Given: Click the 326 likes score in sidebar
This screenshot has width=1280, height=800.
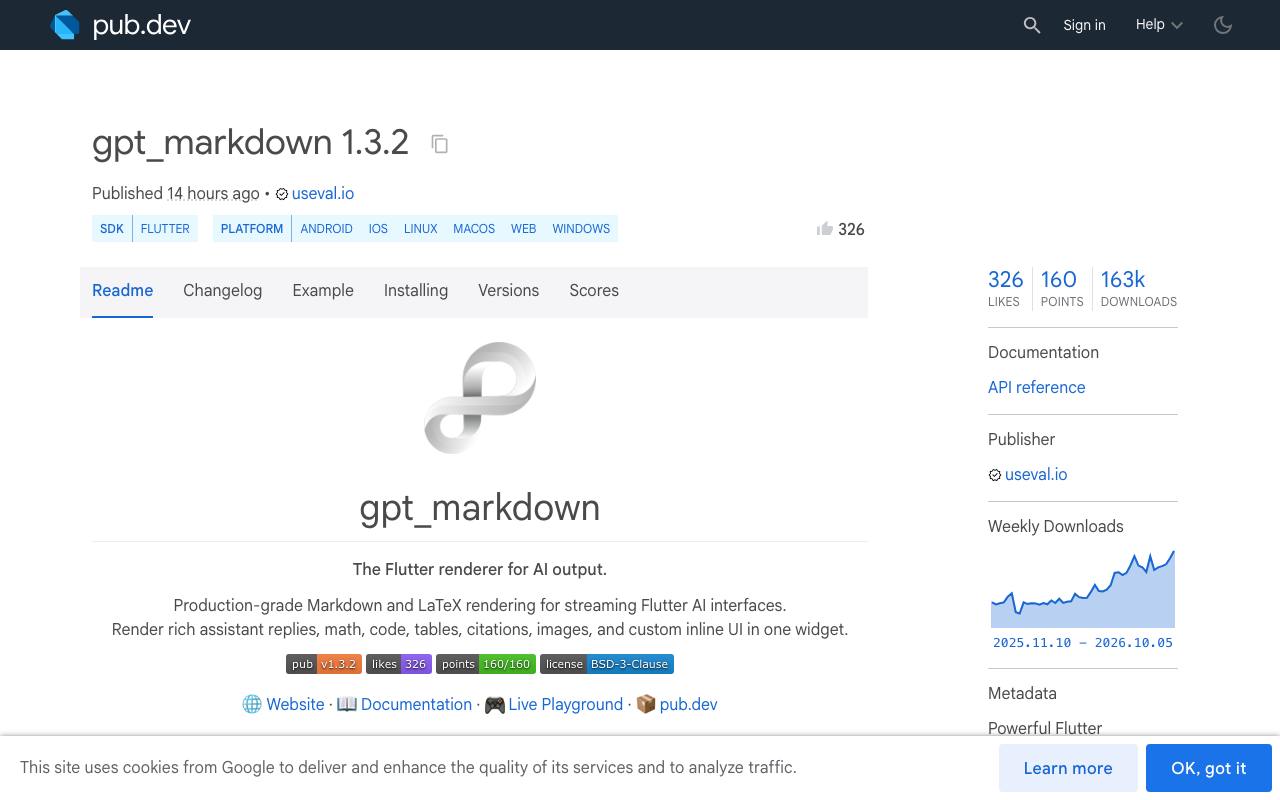Looking at the screenshot, I should (1005, 288).
